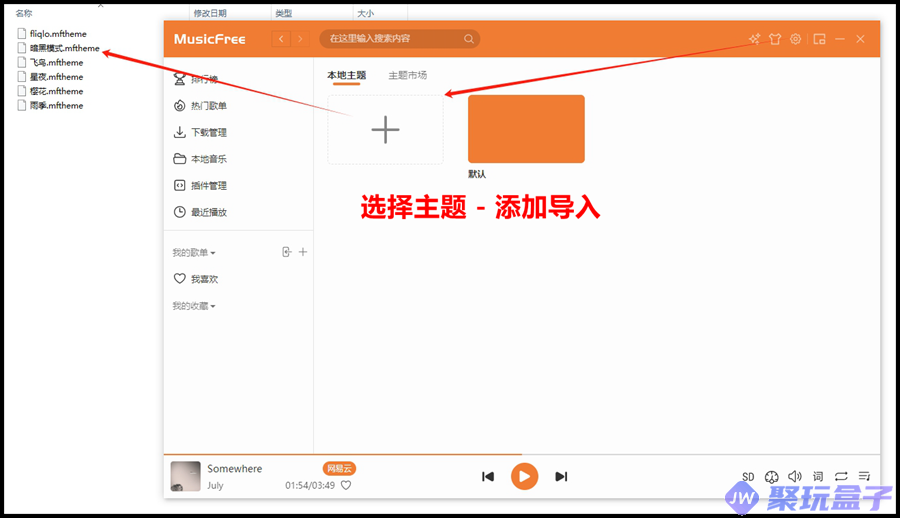900x518 pixels.
Task: Like the current song with the heart
Action: pyautogui.click(x=346, y=485)
